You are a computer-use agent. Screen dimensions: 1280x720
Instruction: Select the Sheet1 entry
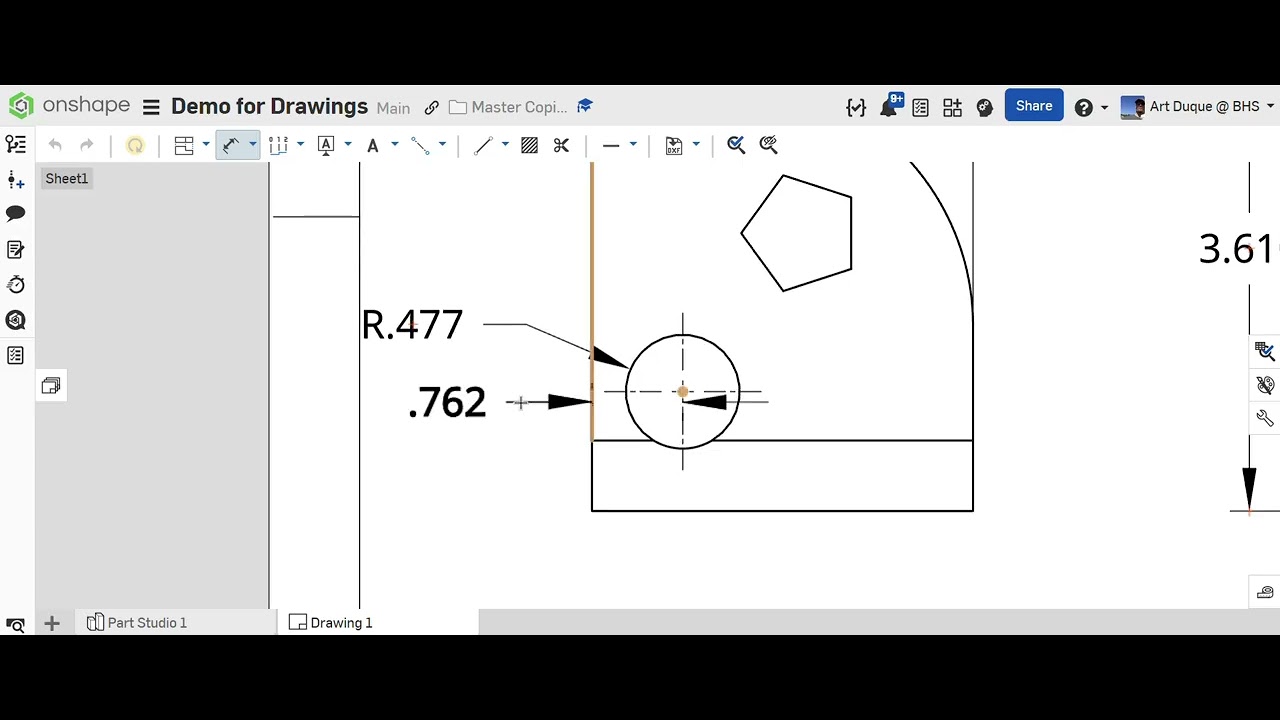[x=67, y=178]
